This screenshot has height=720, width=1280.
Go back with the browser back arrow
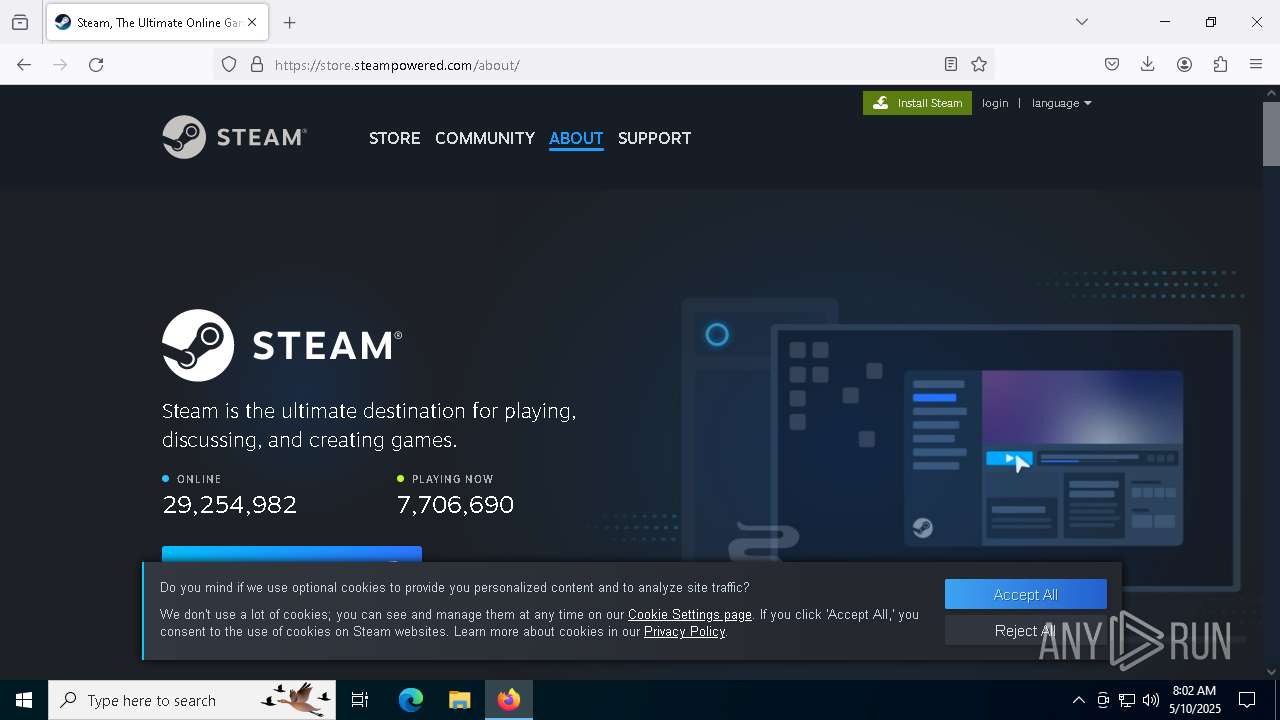[24, 64]
